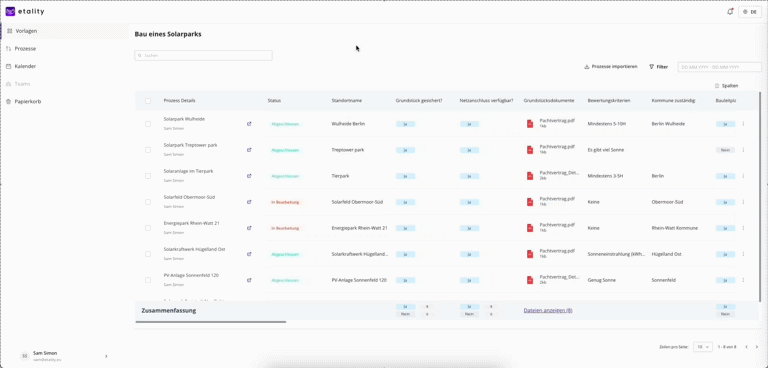Open the rows-per-page dropdown showing 10
The image size is (768, 368).
702,346
